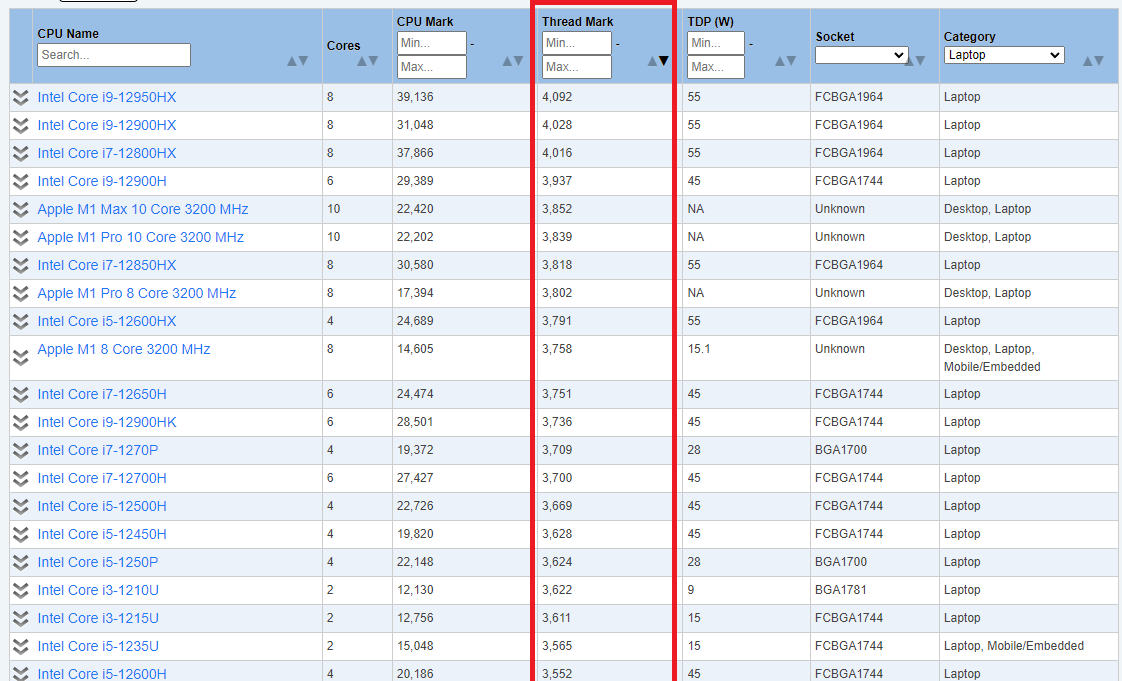Screen dimensions: 1122x681
Task: Select Thread Mark value 4,092
Action: coord(557,97)
